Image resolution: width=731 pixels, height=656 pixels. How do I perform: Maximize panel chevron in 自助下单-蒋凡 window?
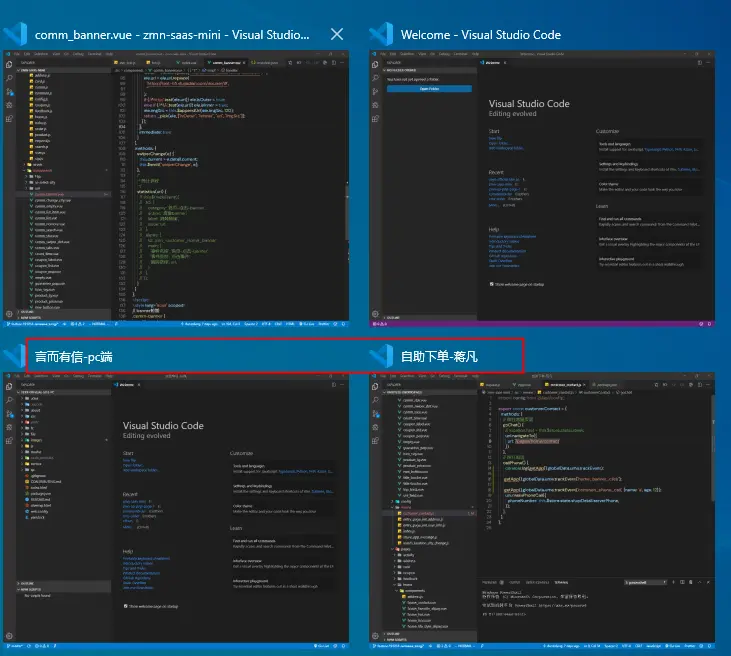point(699,582)
